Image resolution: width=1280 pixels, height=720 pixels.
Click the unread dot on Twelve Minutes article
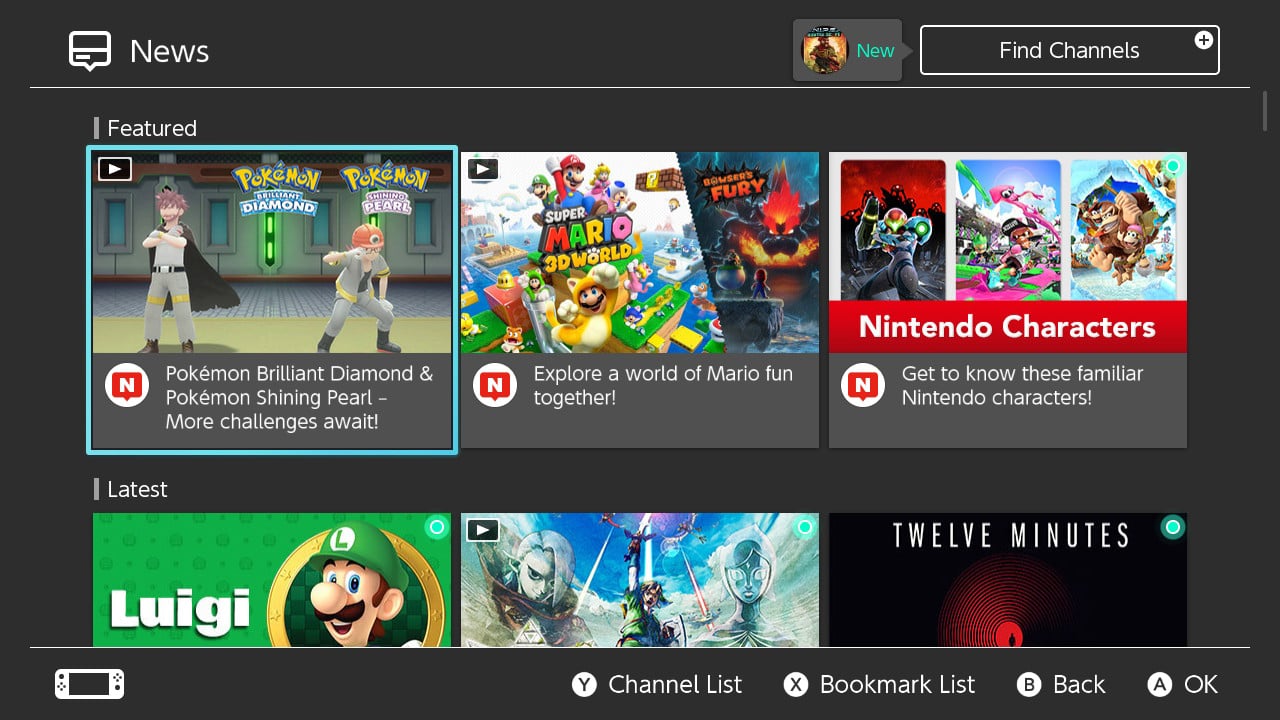coord(1173,528)
